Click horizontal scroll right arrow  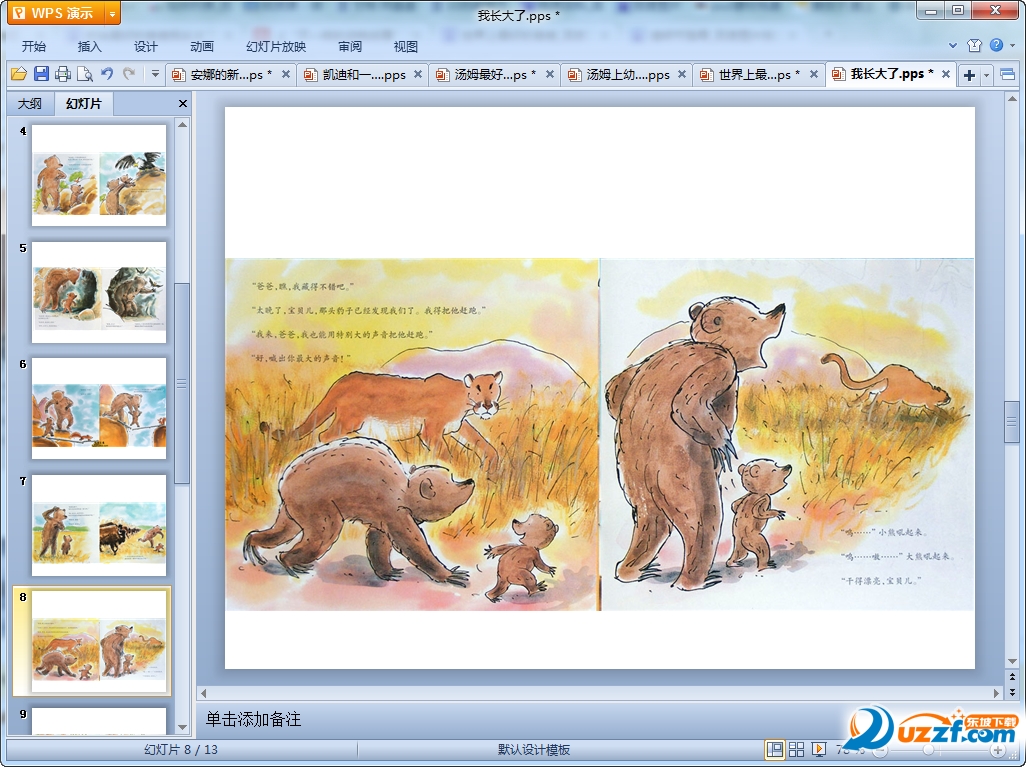(997, 693)
